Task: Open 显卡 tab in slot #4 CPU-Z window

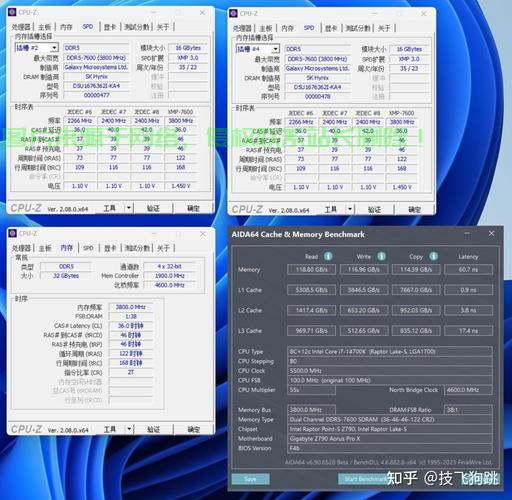Action: pyautogui.click(x=331, y=28)
